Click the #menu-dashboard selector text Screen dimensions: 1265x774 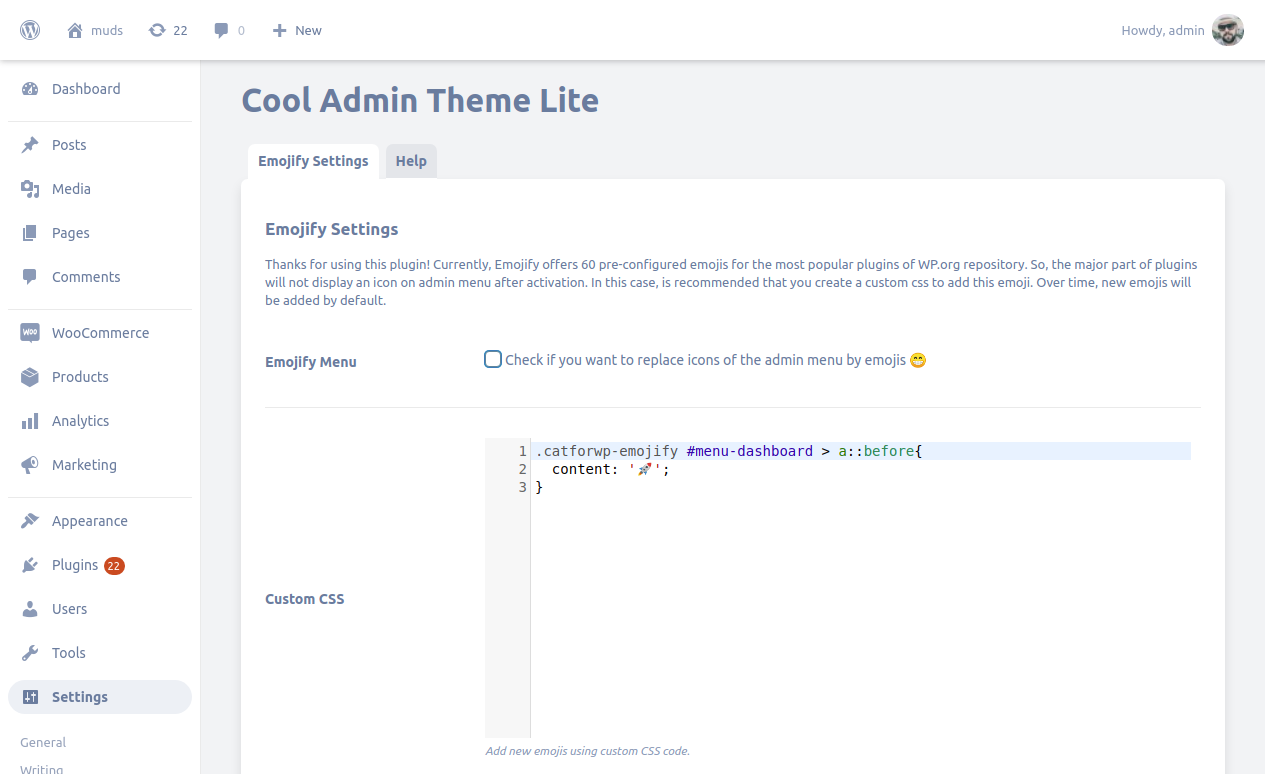tap(750, 451)
